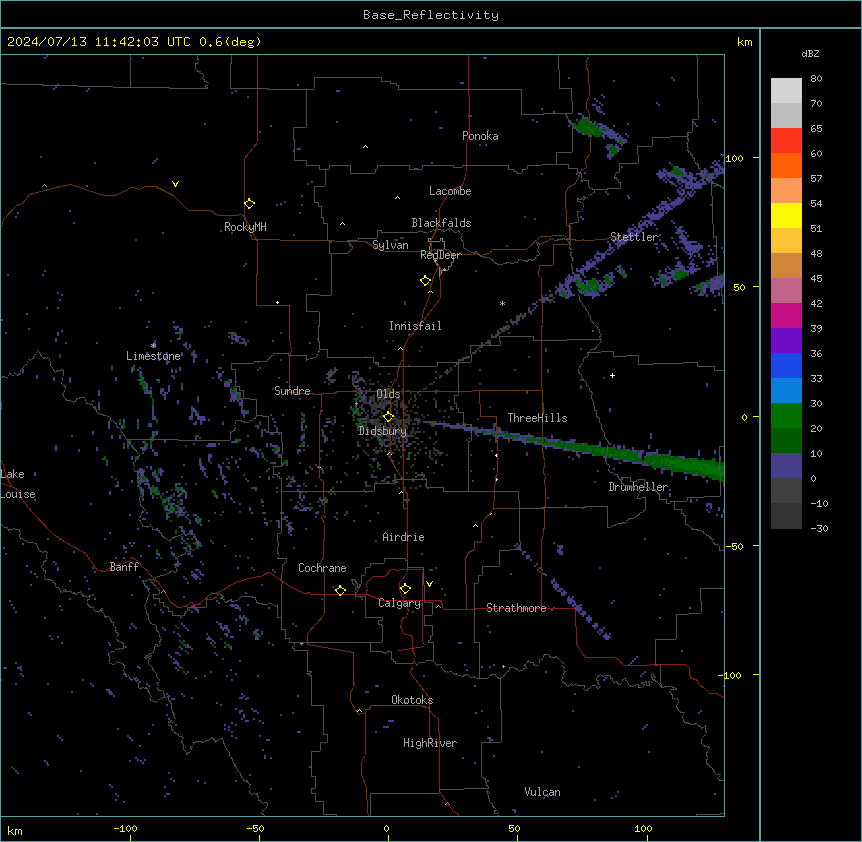
Task: Click the Cochrane city label
Action: [322, 568]
